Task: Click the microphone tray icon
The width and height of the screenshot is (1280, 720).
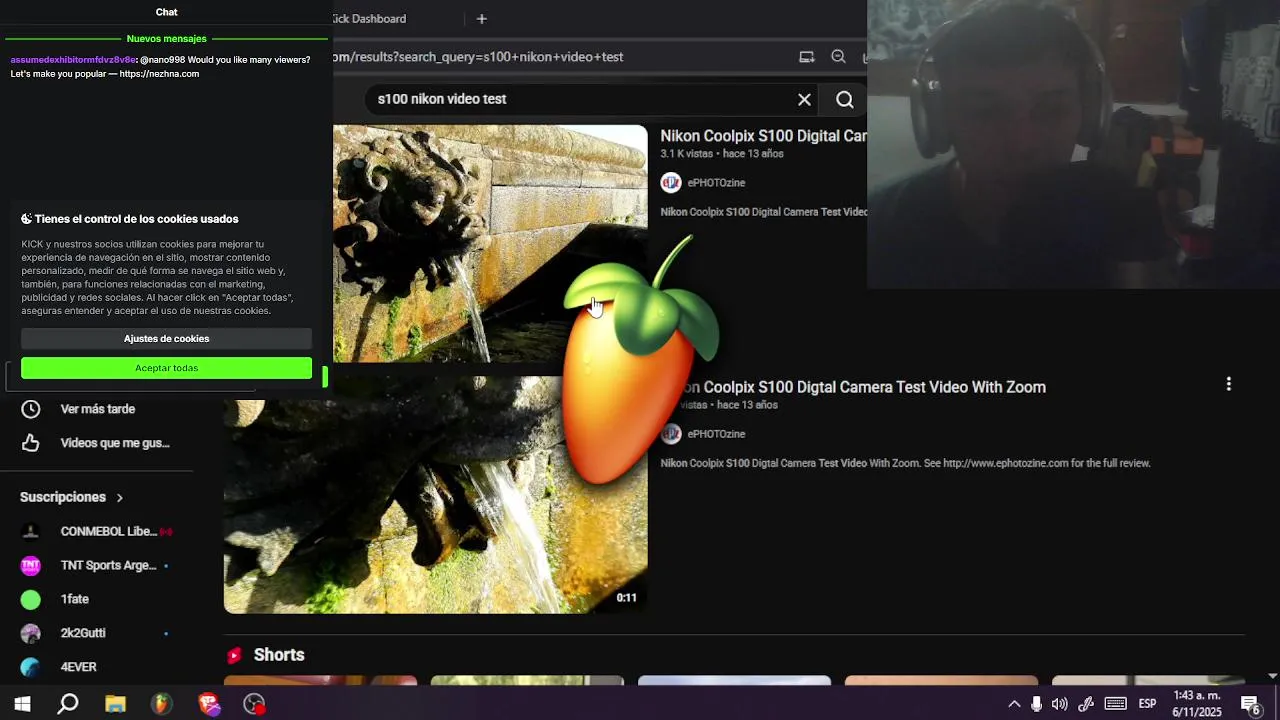Action: coord(1036,704)
